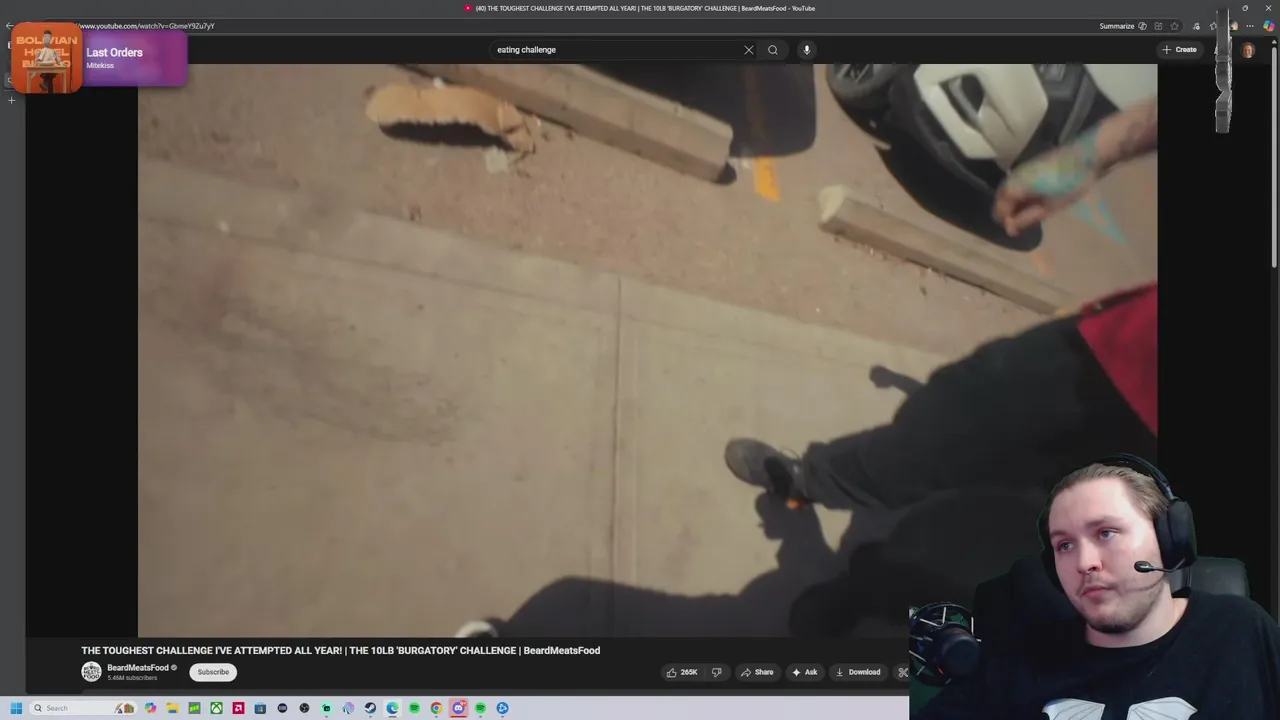Add page to favorites star icon

pyautogui.click(x=1174, y=26)
